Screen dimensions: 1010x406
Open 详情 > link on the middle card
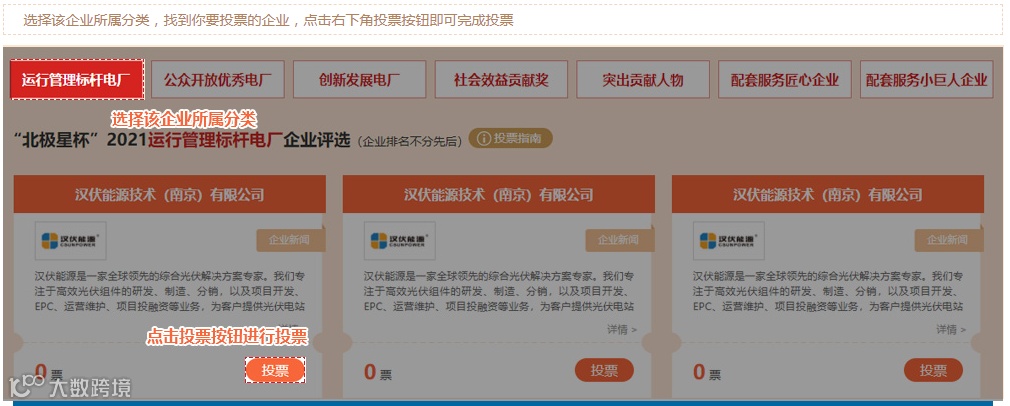click(x=622, y=329)
